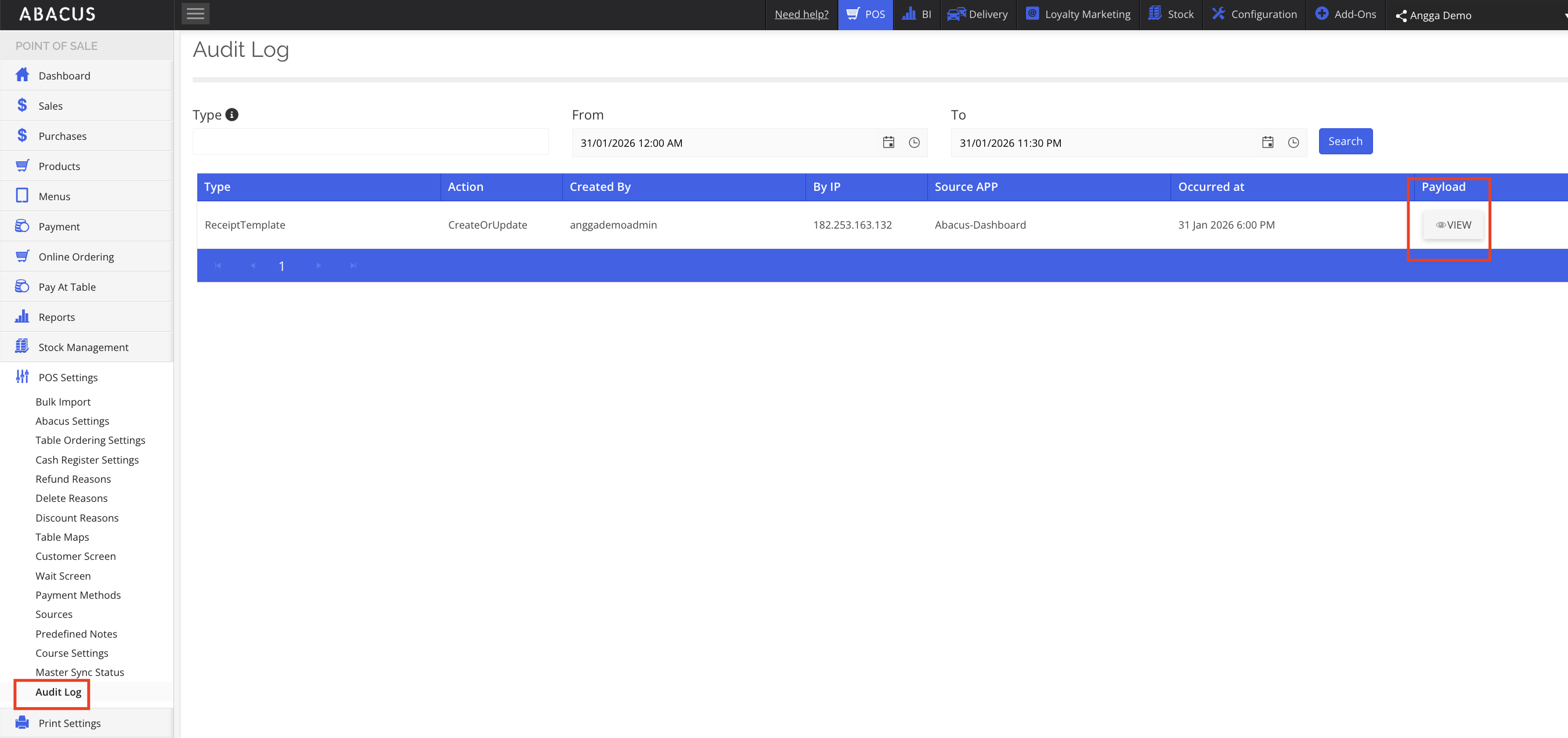View payload of ReceiptTemplate entry
1568x738 pixels.
1453,225
